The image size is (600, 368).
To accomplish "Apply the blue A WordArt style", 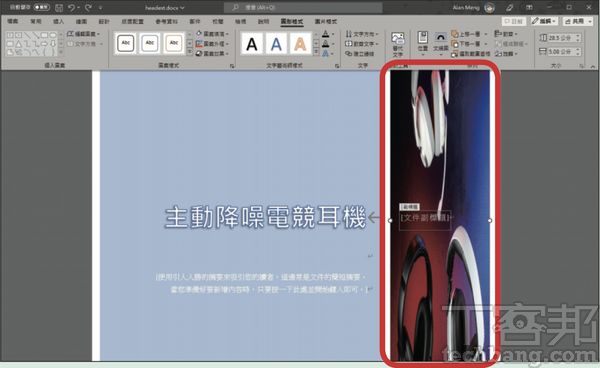I will pos(276,44).
